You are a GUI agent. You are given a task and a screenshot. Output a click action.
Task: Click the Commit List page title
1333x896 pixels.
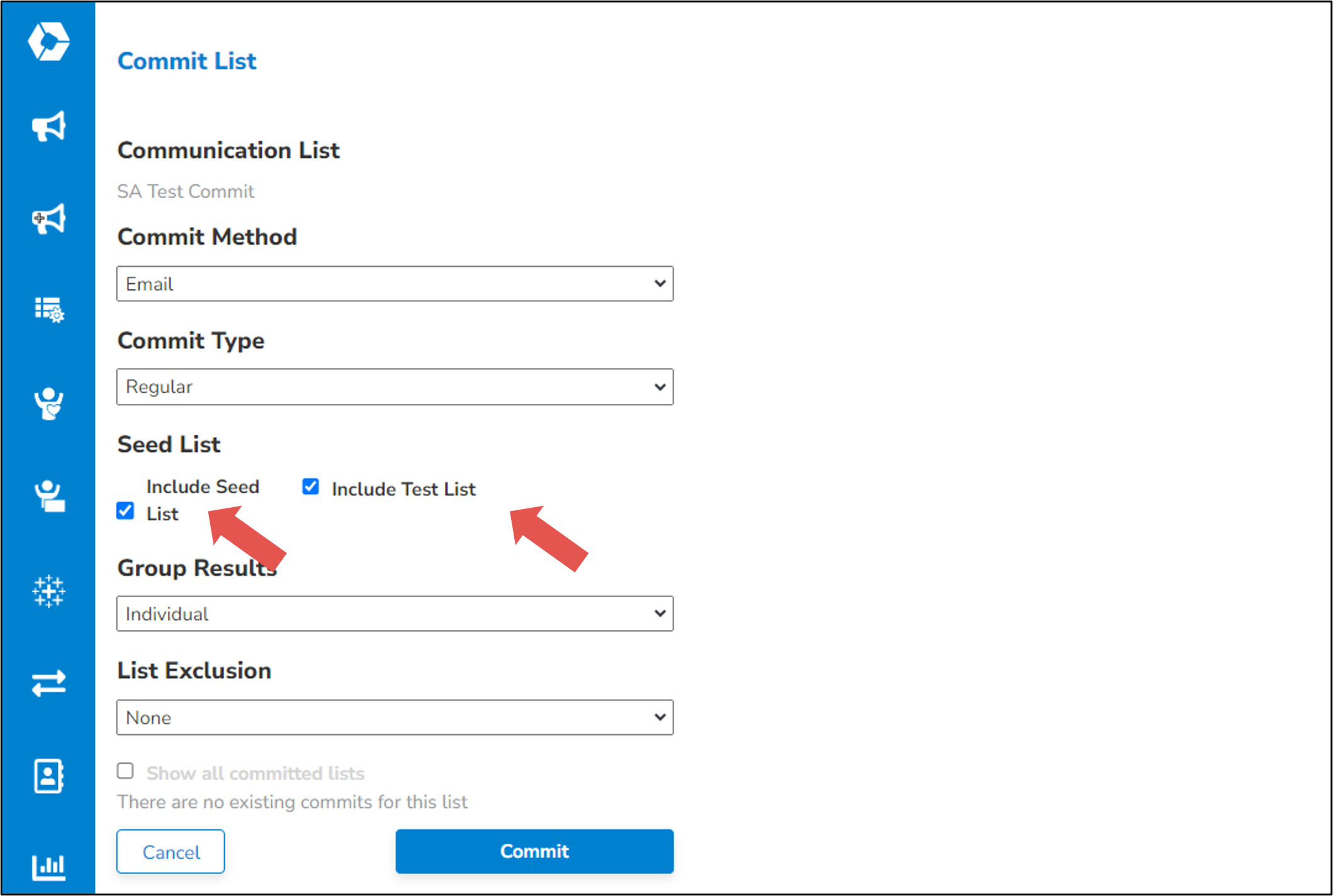coord(187,61)
